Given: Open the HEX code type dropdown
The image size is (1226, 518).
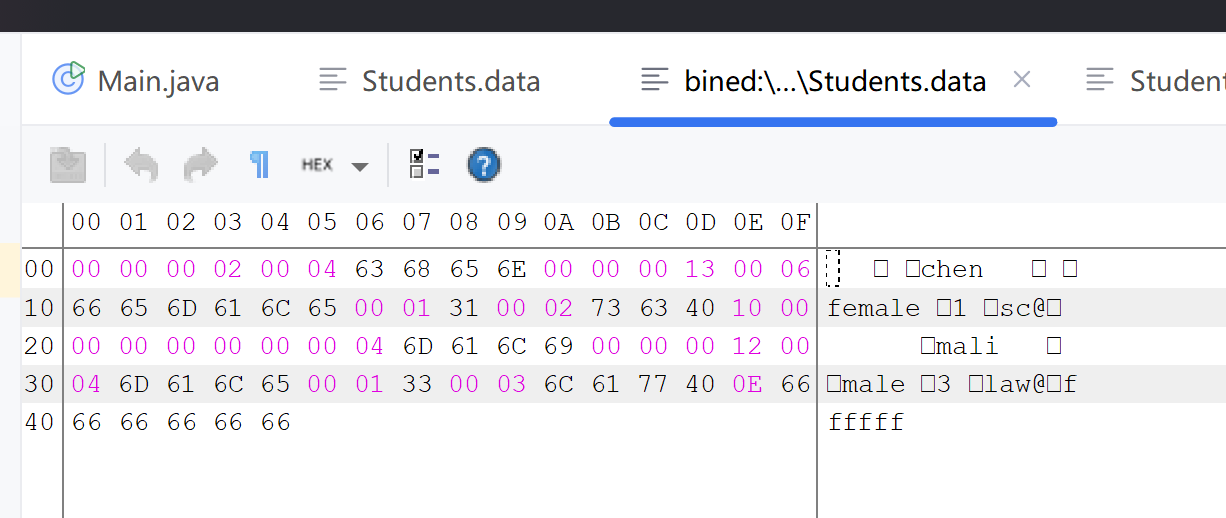Looking at the screenshot, I should (x=318, y=165).
